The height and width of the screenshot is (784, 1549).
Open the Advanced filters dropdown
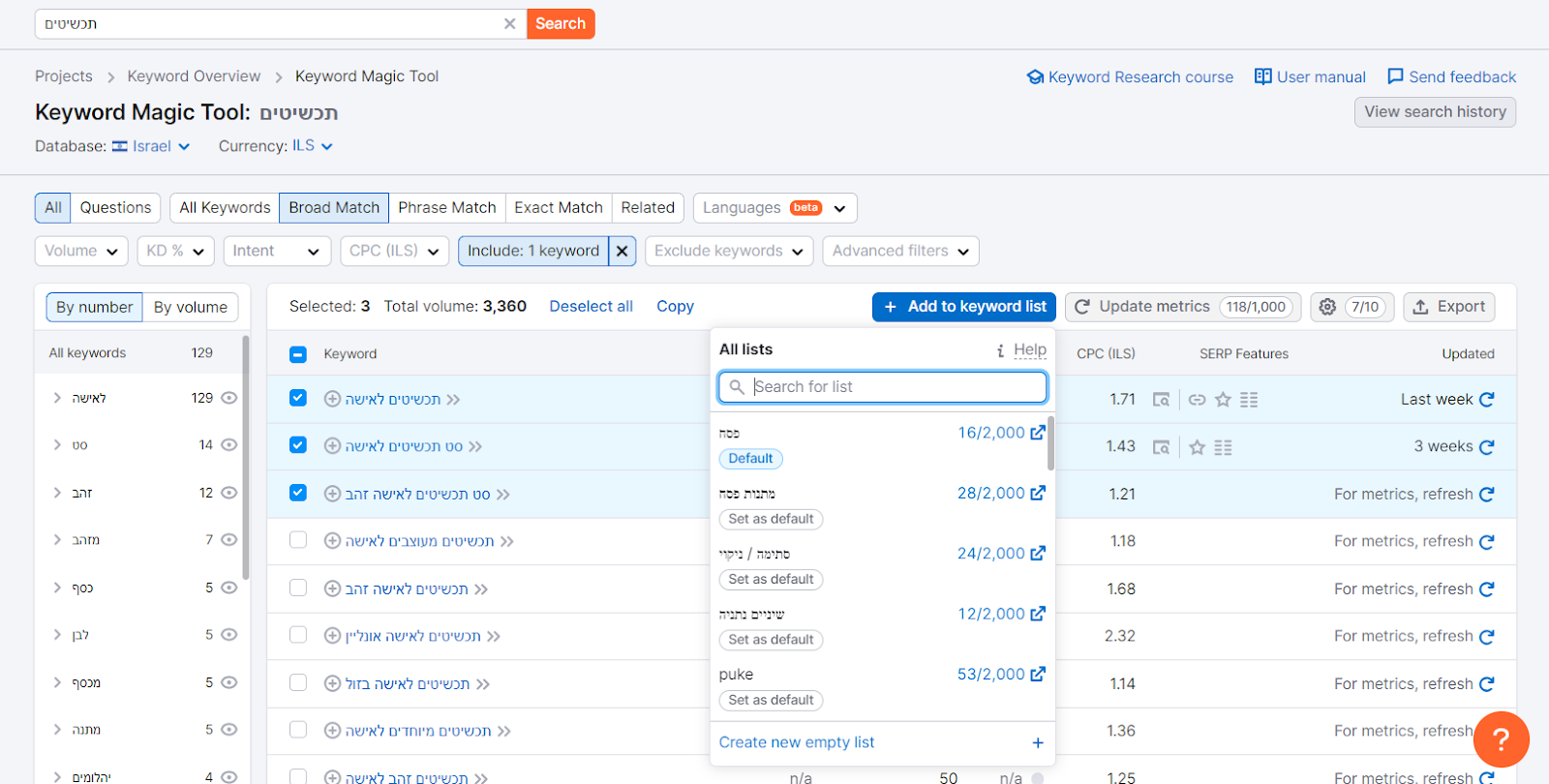pos(900,251)
